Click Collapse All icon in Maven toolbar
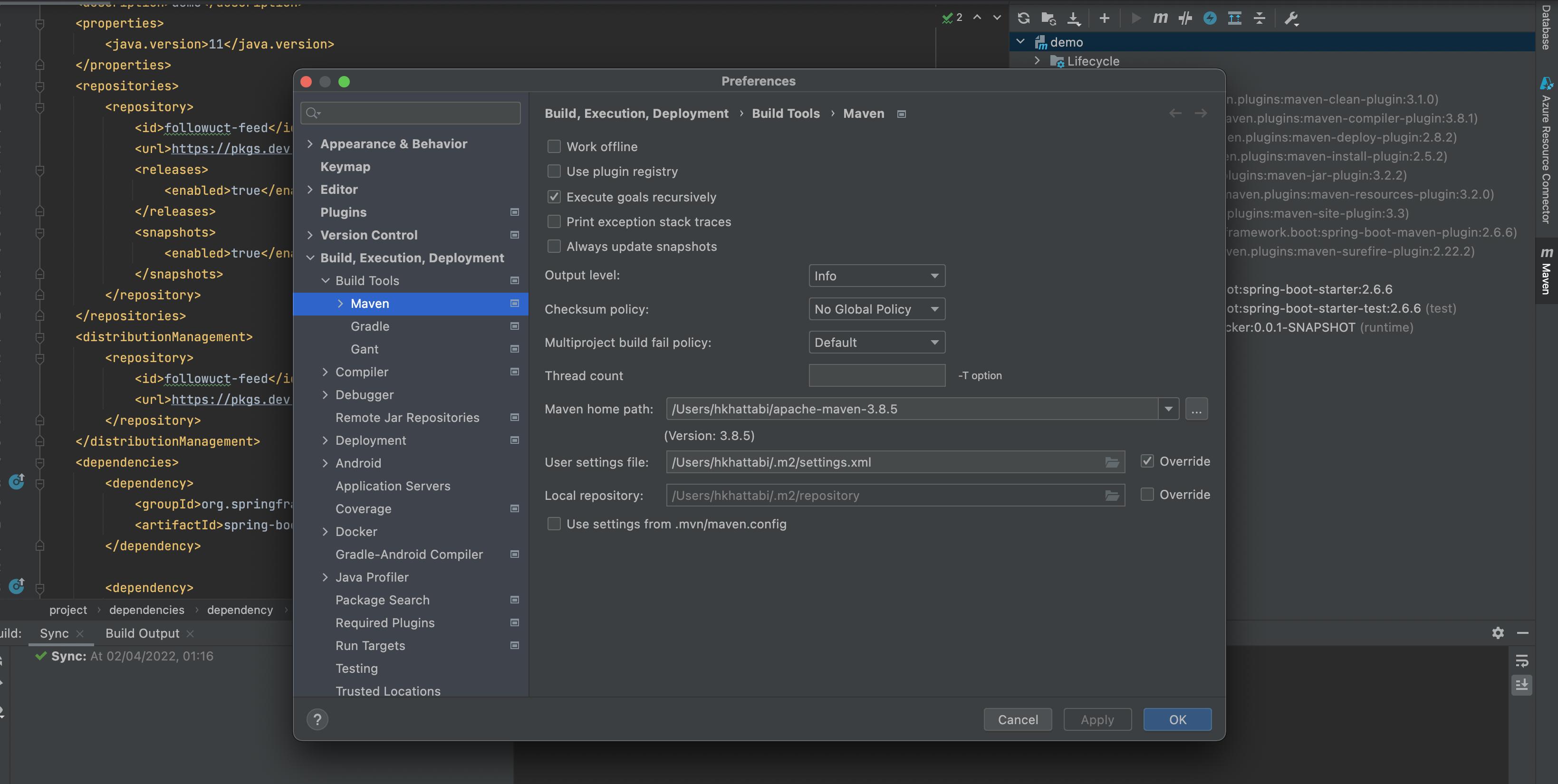The width and height of the screenshot is (1558, 784). point(1259,18)
